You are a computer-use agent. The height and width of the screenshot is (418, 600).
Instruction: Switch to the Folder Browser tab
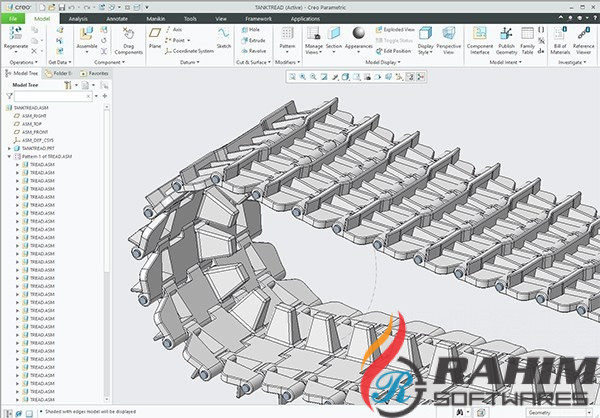(x=58, y=73)
